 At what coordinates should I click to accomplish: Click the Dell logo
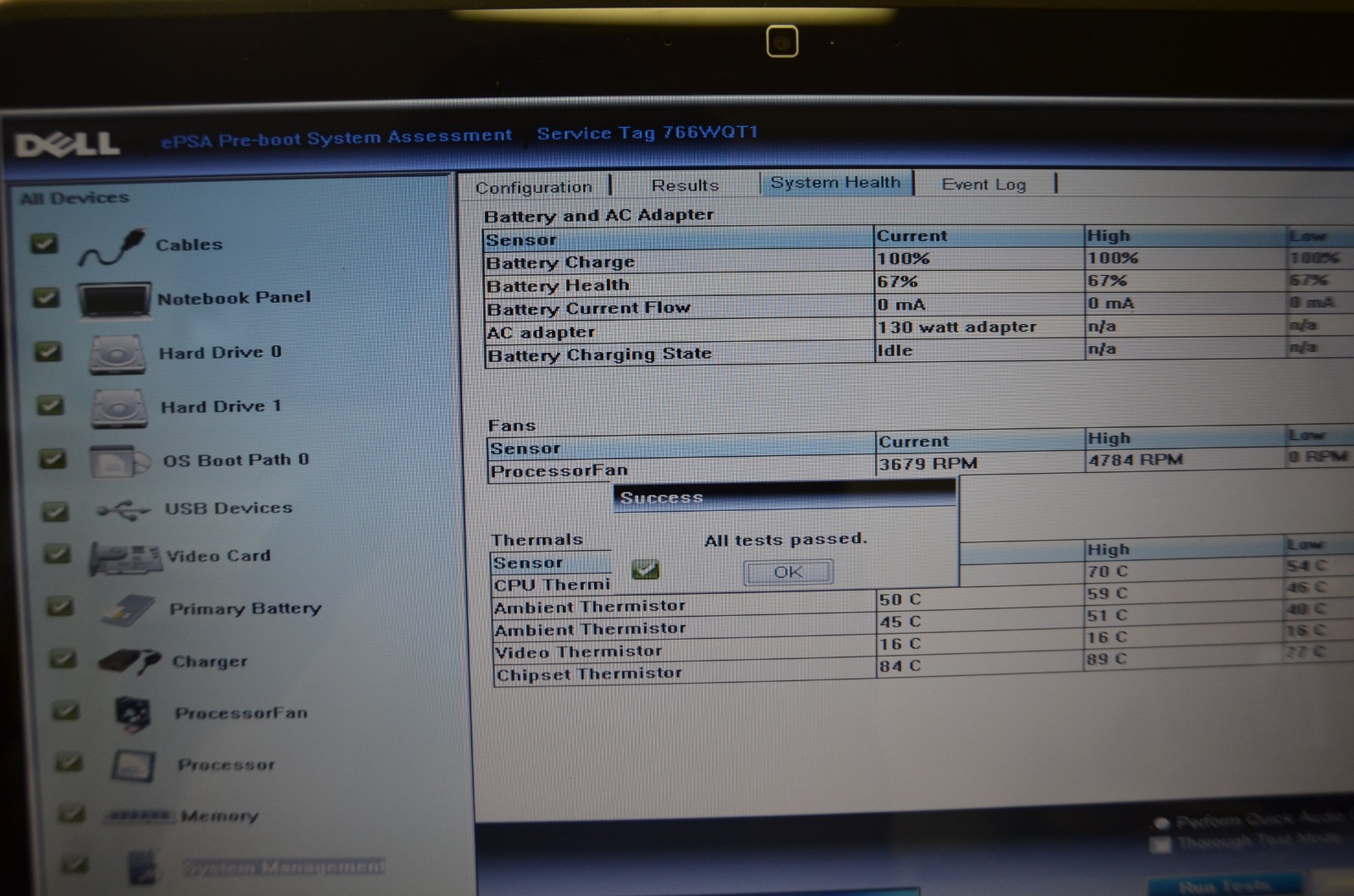(x=68, y=144)
